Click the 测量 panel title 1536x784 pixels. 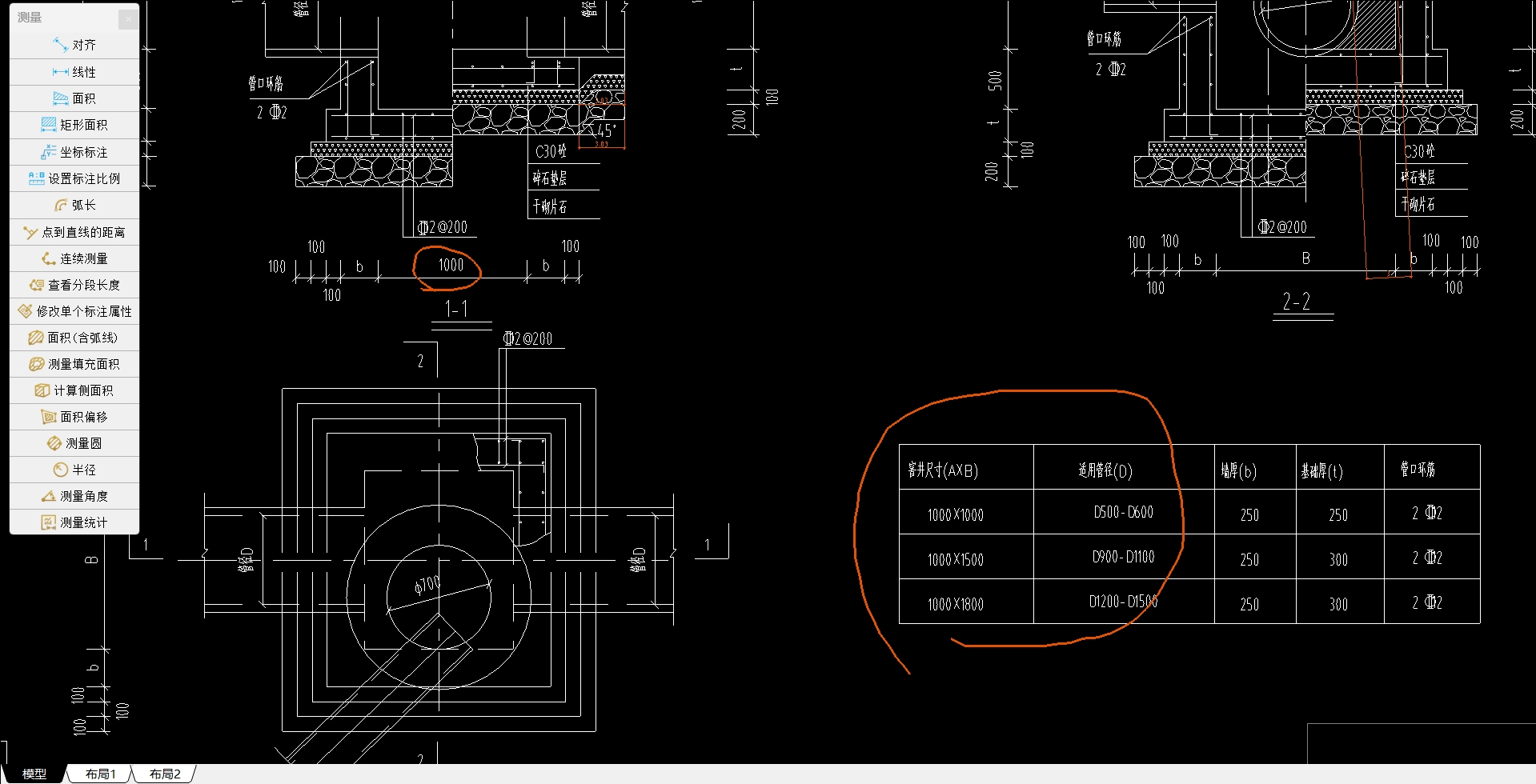pos(30,18)
